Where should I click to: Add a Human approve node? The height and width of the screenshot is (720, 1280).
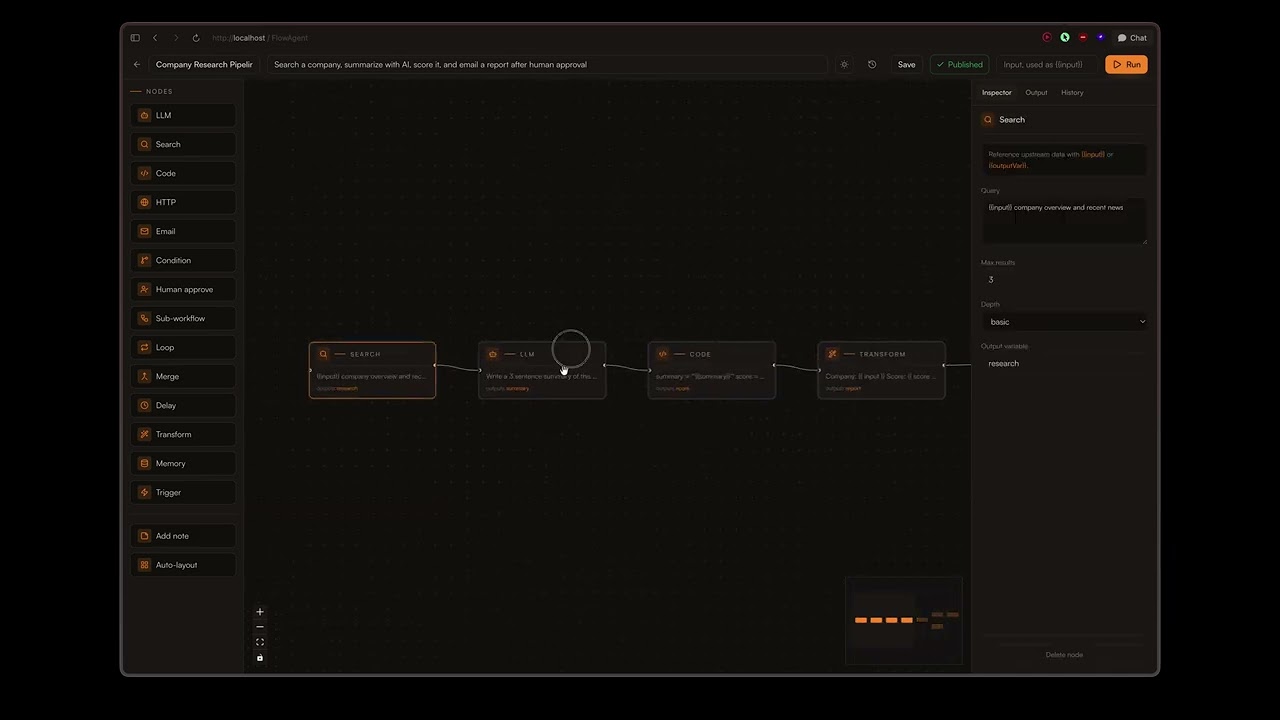[183, 289]
